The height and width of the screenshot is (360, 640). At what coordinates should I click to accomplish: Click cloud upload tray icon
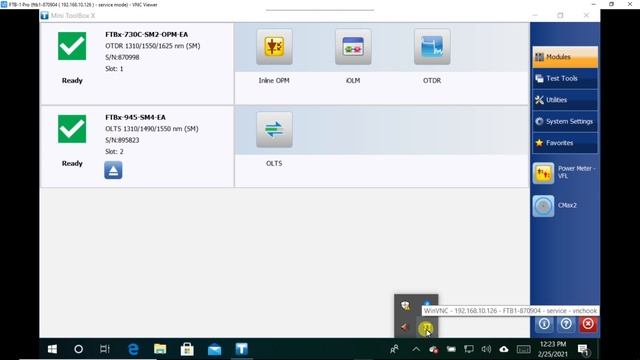coord(504,349)
